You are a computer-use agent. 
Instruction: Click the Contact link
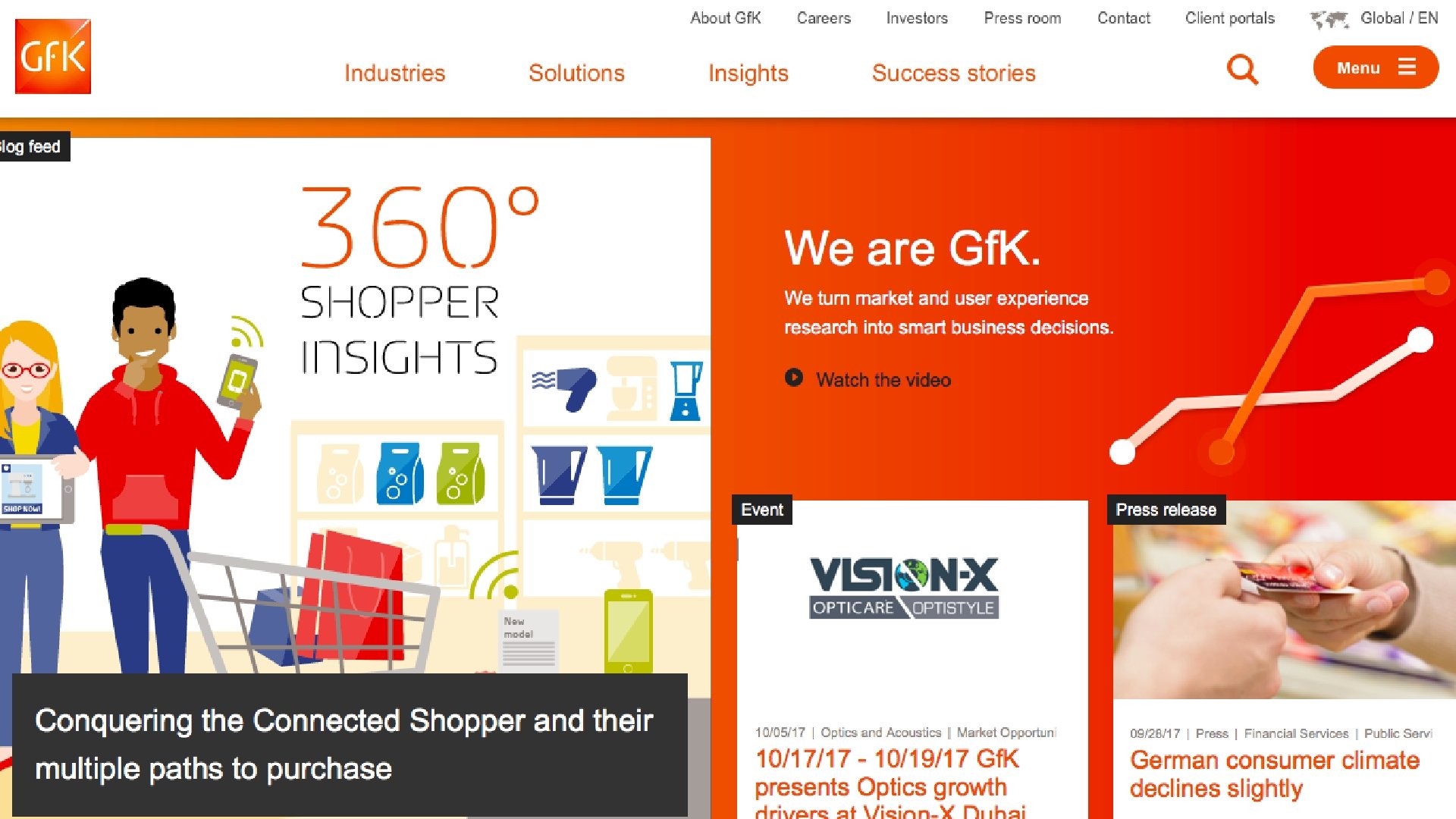[x=1123, y=18]
